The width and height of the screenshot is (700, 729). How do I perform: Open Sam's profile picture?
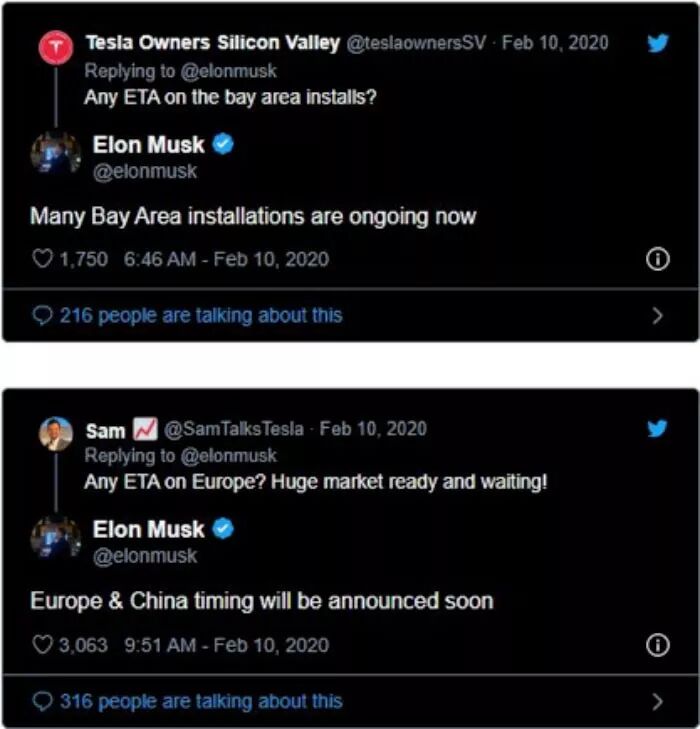tap(56, 433)
